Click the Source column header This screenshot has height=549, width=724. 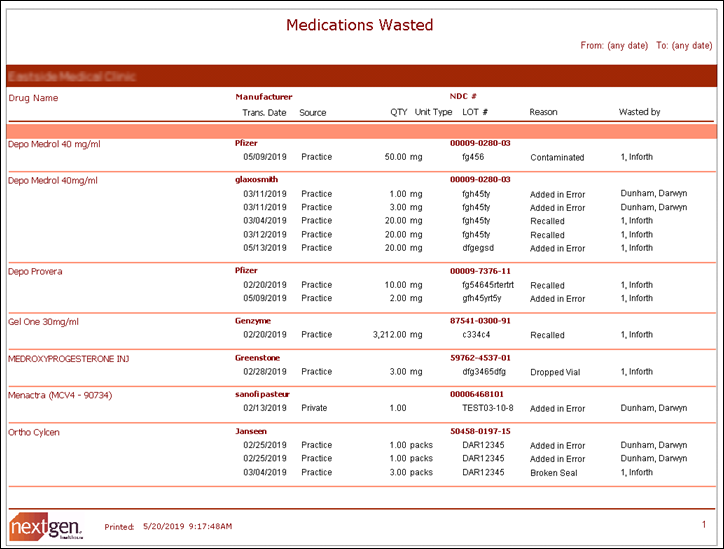[313, 113]
